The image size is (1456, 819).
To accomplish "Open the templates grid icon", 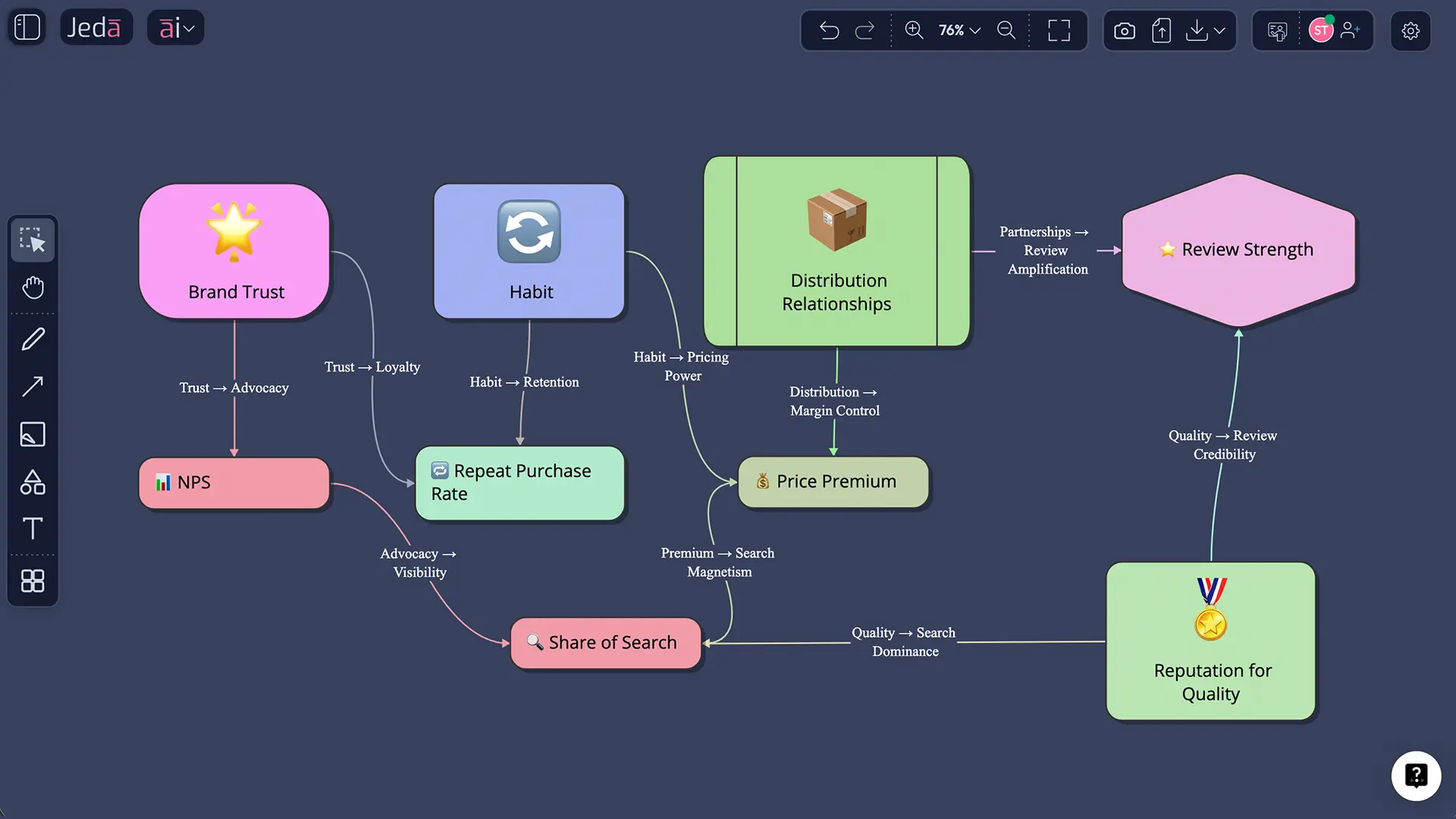I will [x=33, y=581].
